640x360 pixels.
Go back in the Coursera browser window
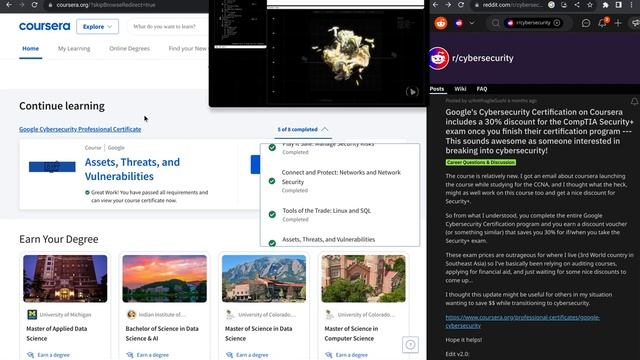point(9,5)
